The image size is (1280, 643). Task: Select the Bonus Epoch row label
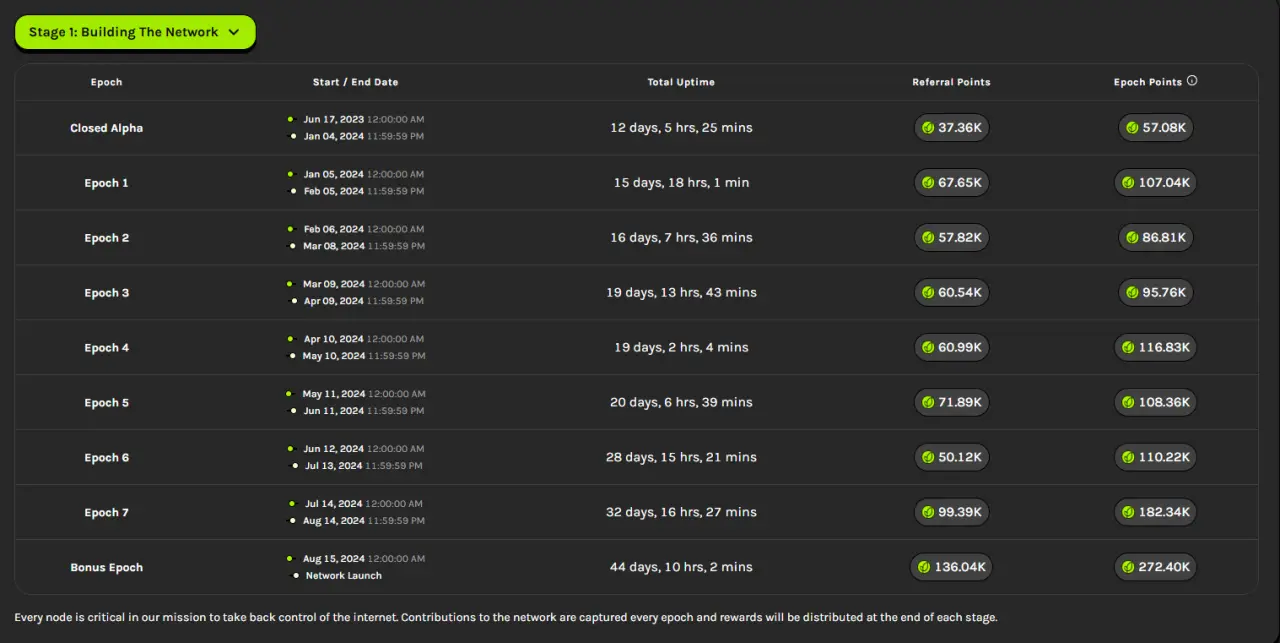[106, 568]
